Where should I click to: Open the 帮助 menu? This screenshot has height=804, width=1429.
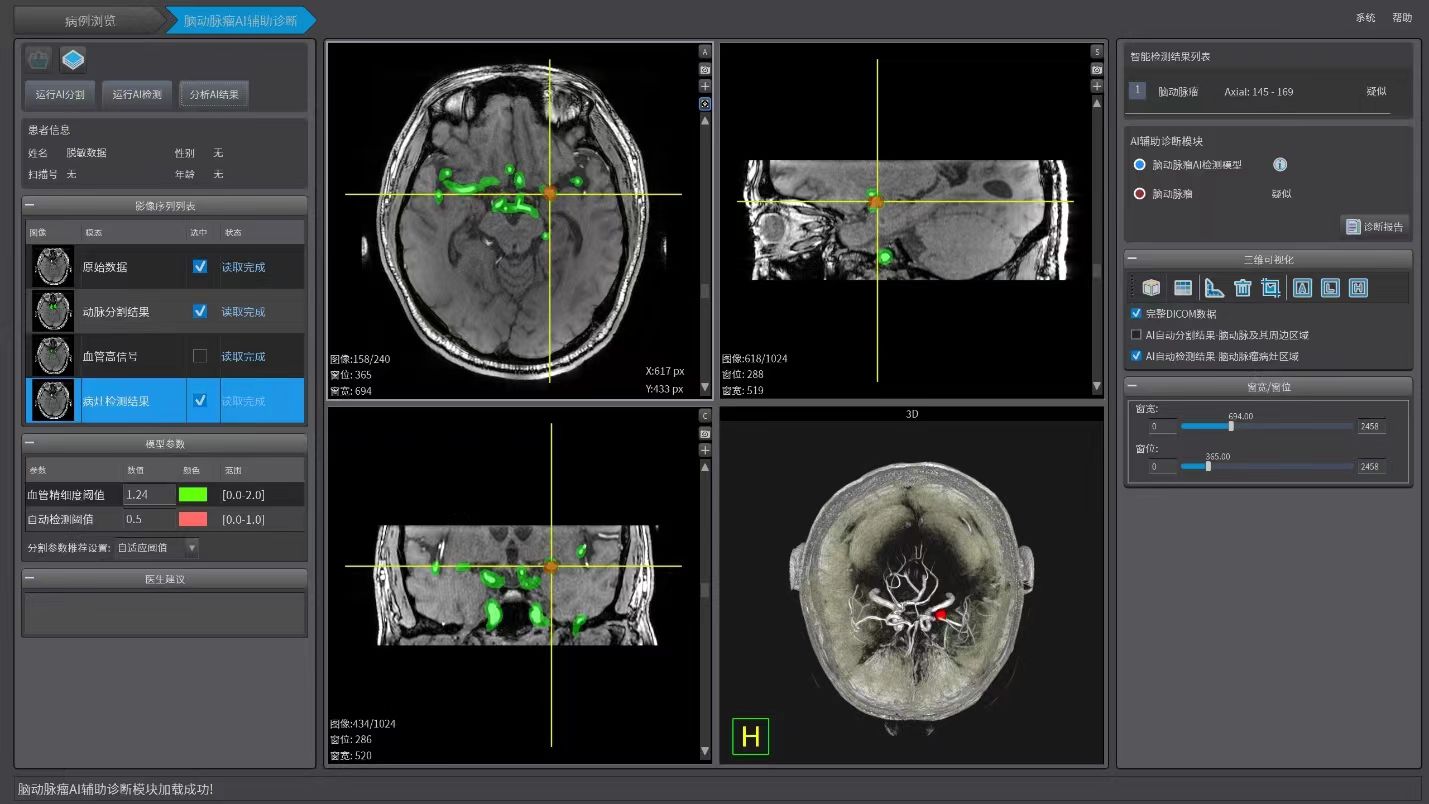[1402, 18]
